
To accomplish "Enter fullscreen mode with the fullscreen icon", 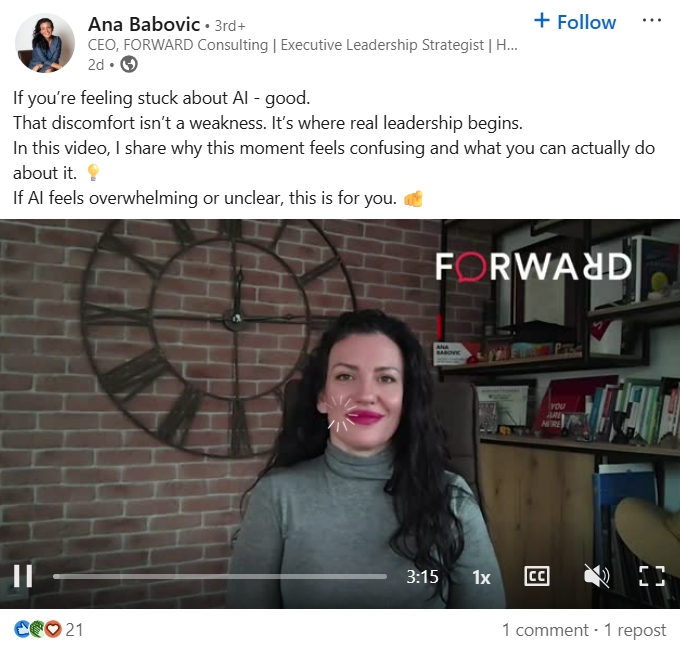I will click(652, 576).
